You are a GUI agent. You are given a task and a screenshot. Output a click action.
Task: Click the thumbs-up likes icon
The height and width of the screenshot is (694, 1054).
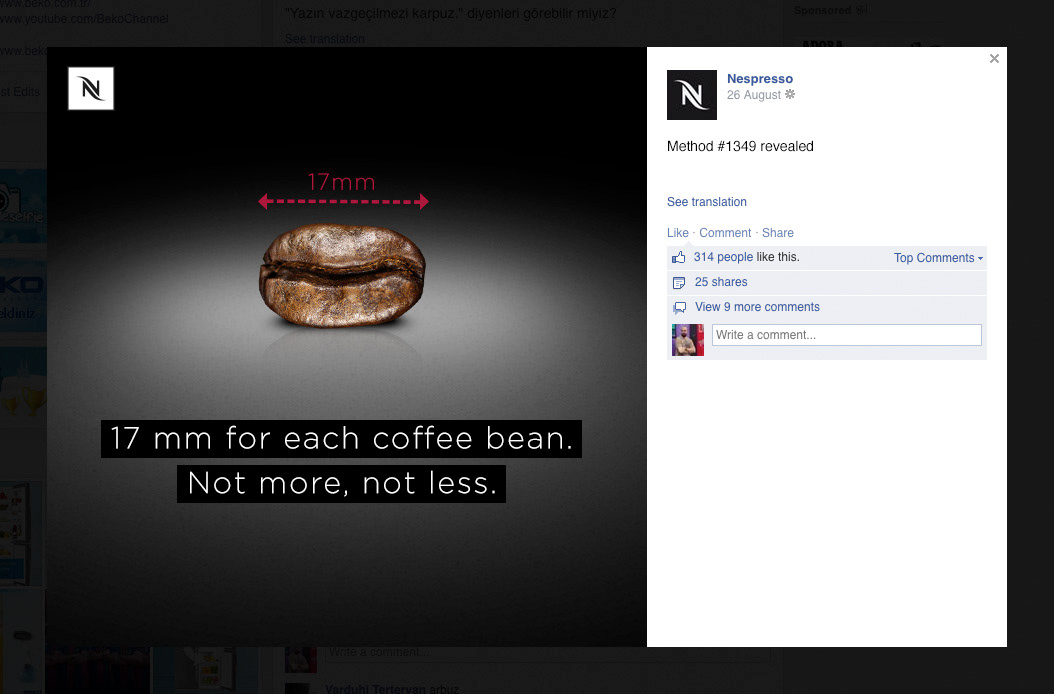(679, 257)
